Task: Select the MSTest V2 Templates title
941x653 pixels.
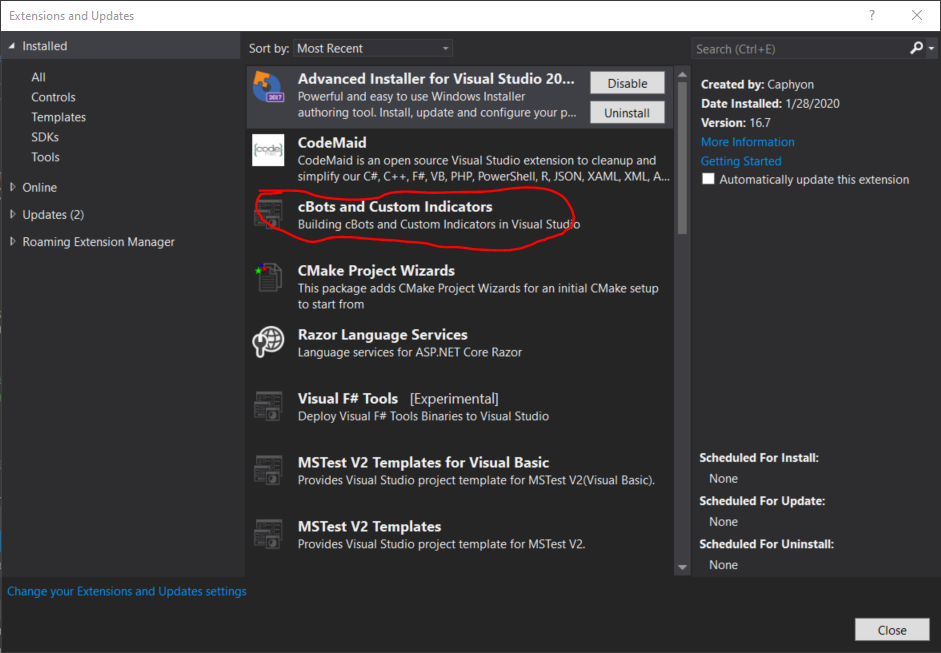Action: pos(369,526)
